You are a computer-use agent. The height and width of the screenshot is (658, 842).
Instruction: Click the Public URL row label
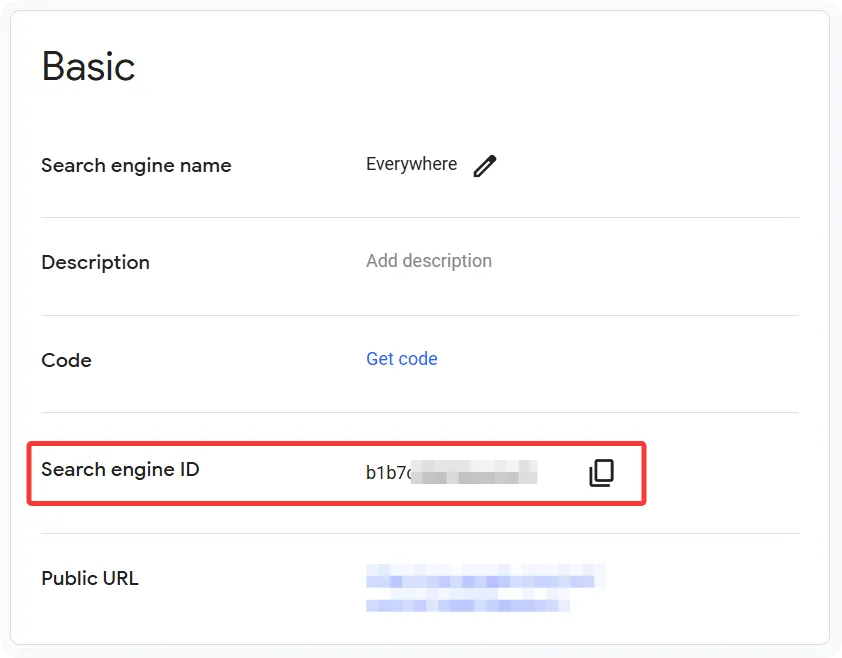coord(90,578)
